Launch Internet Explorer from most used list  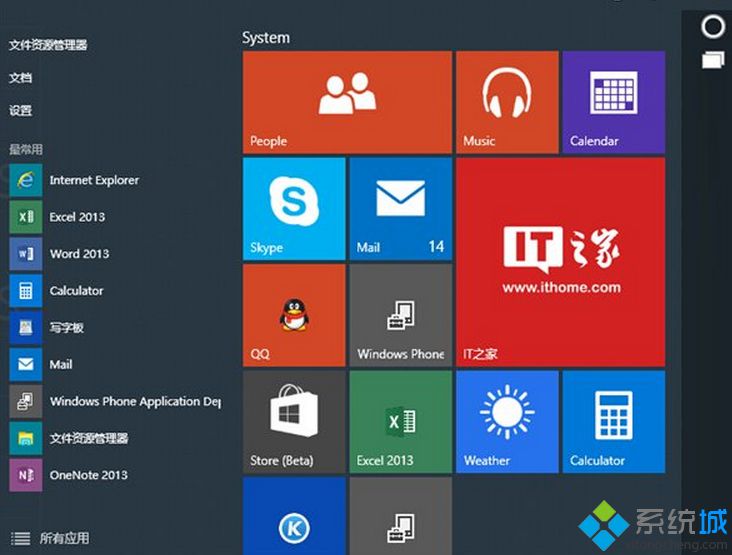tap(75, 180)
